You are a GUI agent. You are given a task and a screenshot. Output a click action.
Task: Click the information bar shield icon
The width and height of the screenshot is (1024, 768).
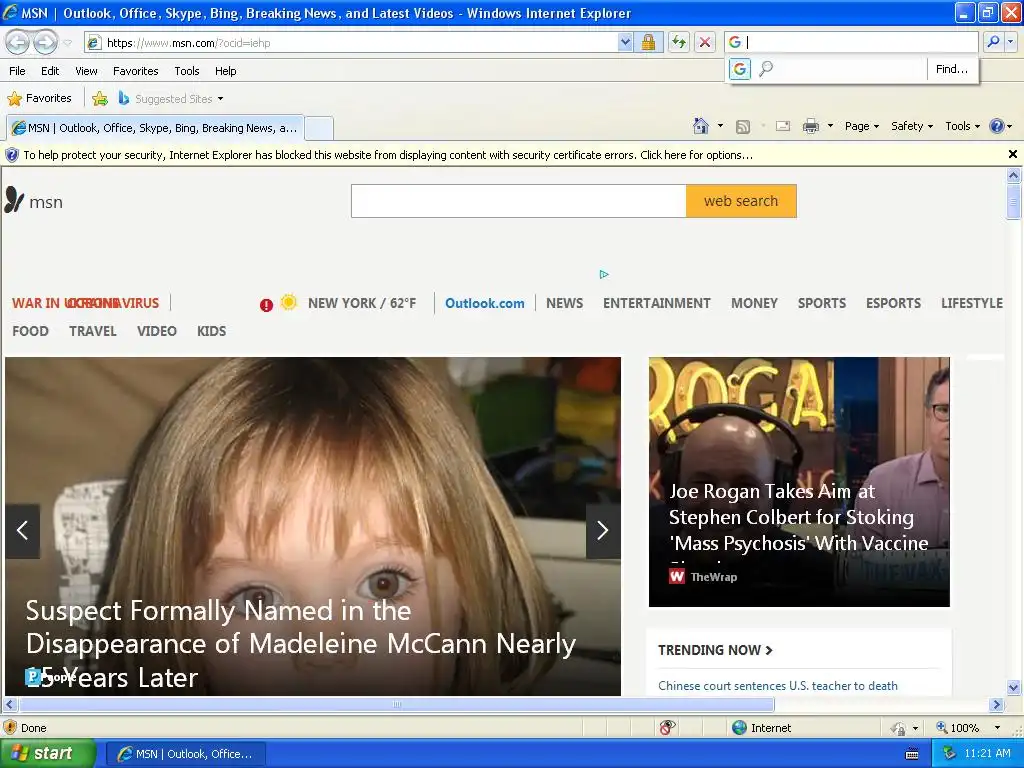[12, 155]
